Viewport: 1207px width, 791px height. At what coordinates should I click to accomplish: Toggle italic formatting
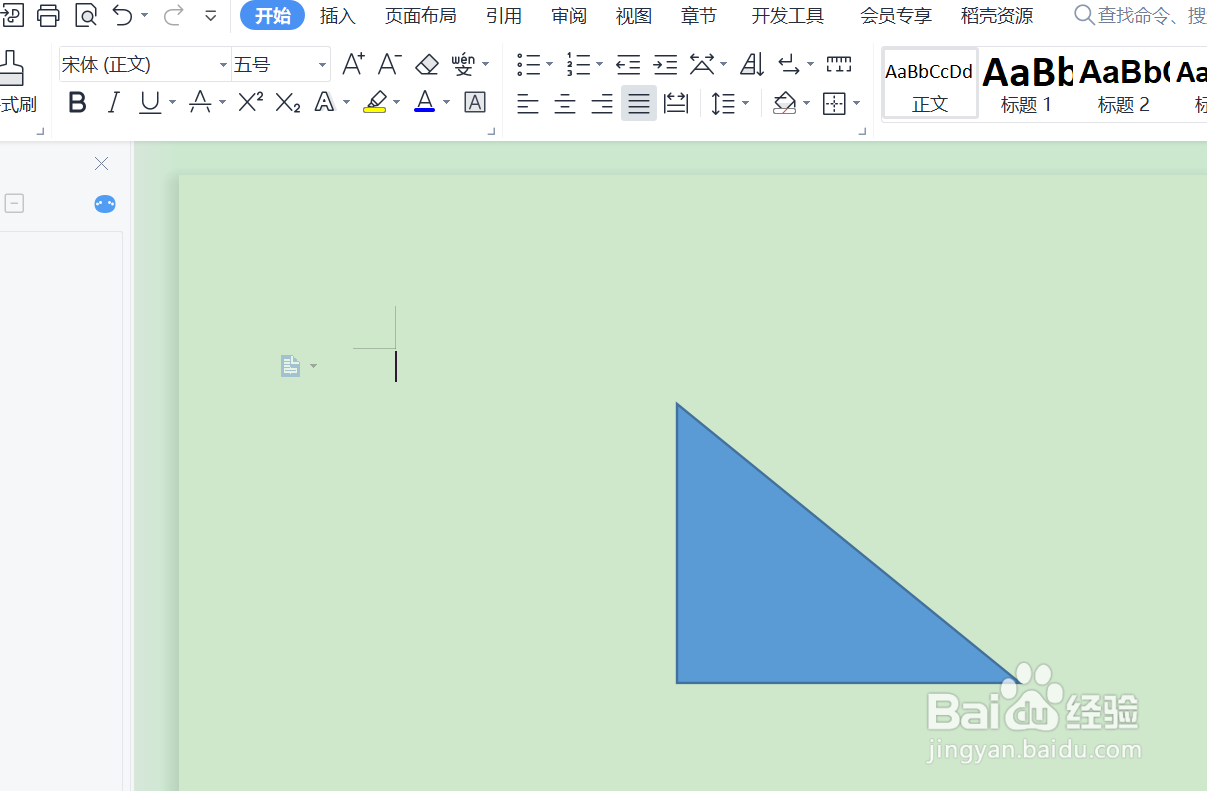click(113, 103)
